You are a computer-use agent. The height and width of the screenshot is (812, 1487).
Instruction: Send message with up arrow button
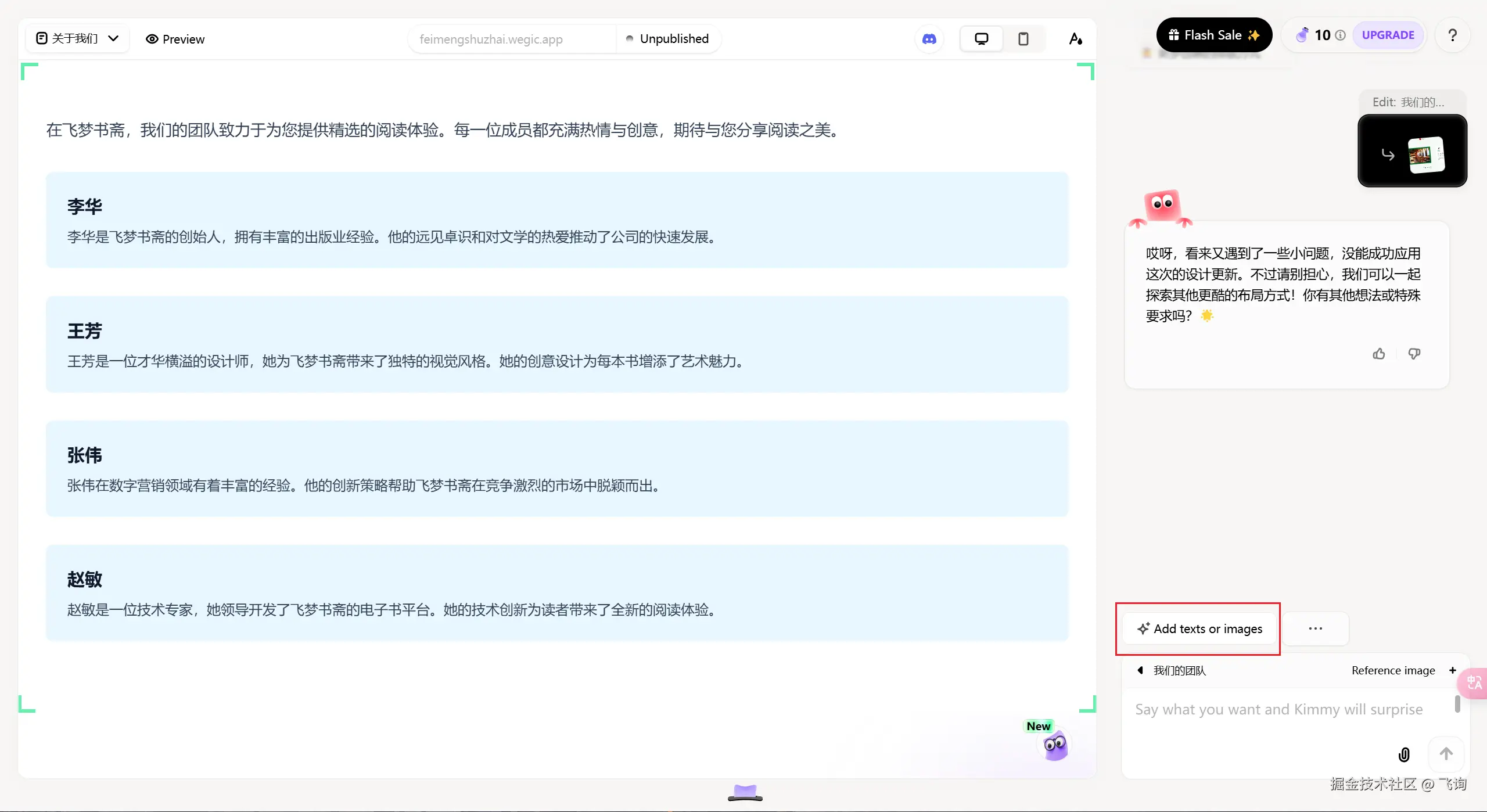[x=1446, y=754]
